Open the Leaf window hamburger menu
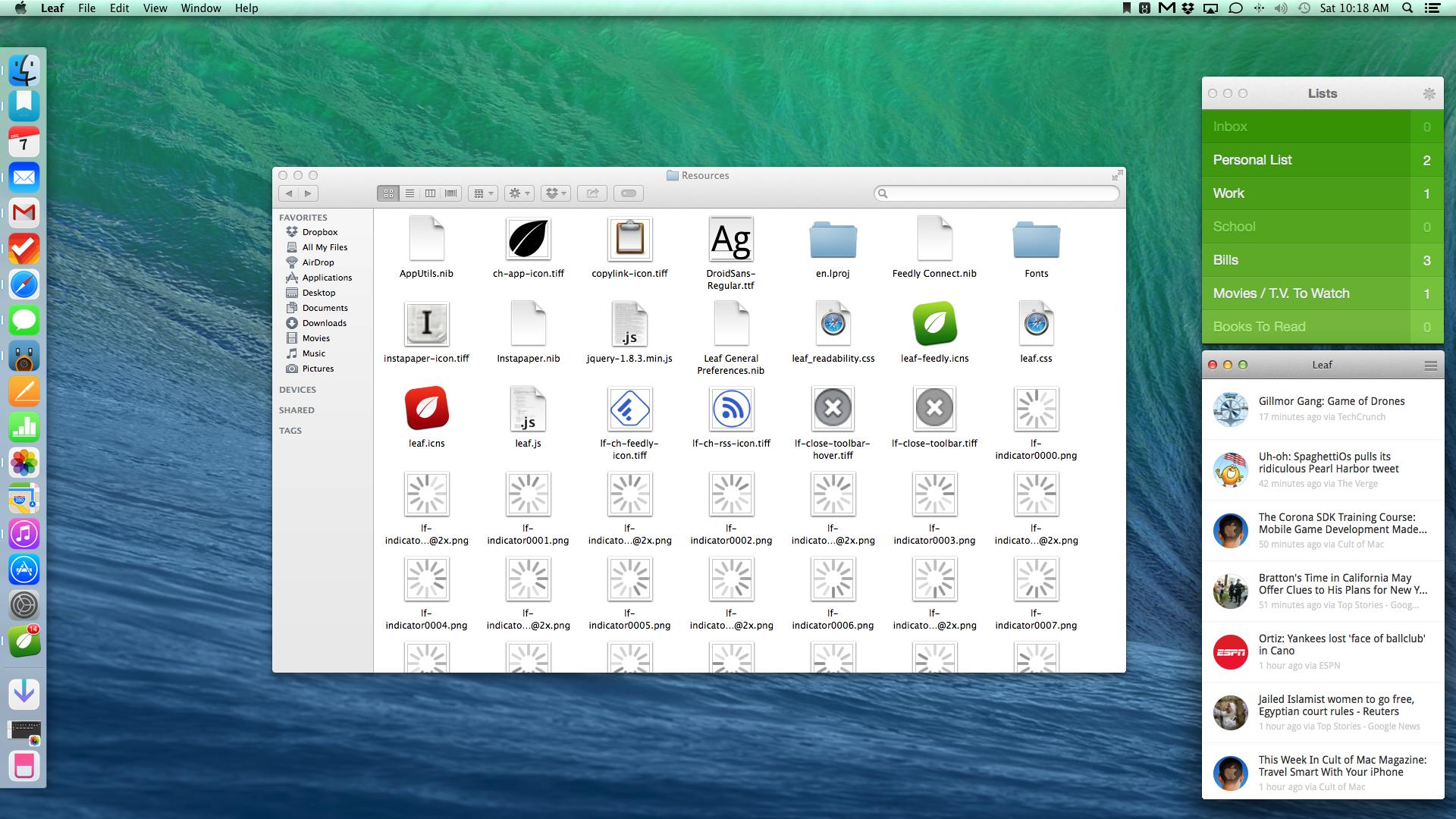This screenshot has width=1456, height=819. tap(1430, 366)
